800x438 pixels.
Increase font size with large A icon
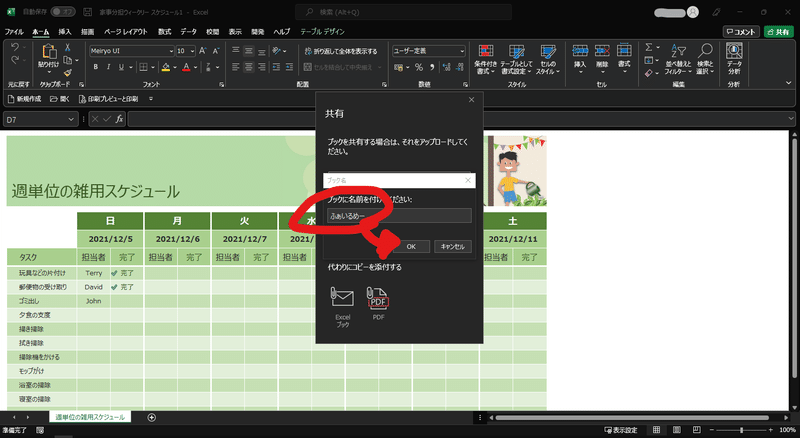pos(203,51)
